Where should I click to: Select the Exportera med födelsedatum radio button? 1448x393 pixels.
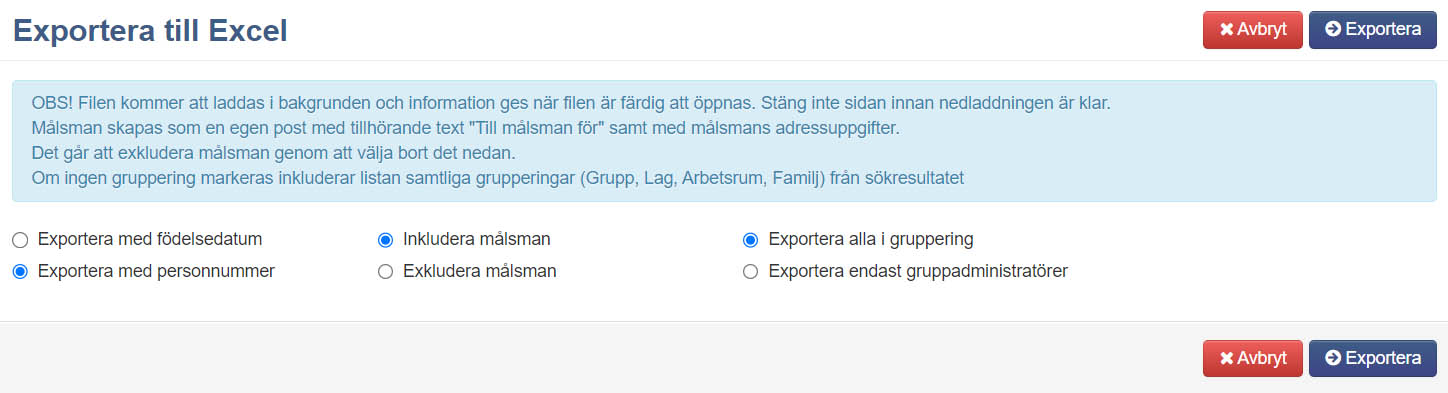click(20, 240)
